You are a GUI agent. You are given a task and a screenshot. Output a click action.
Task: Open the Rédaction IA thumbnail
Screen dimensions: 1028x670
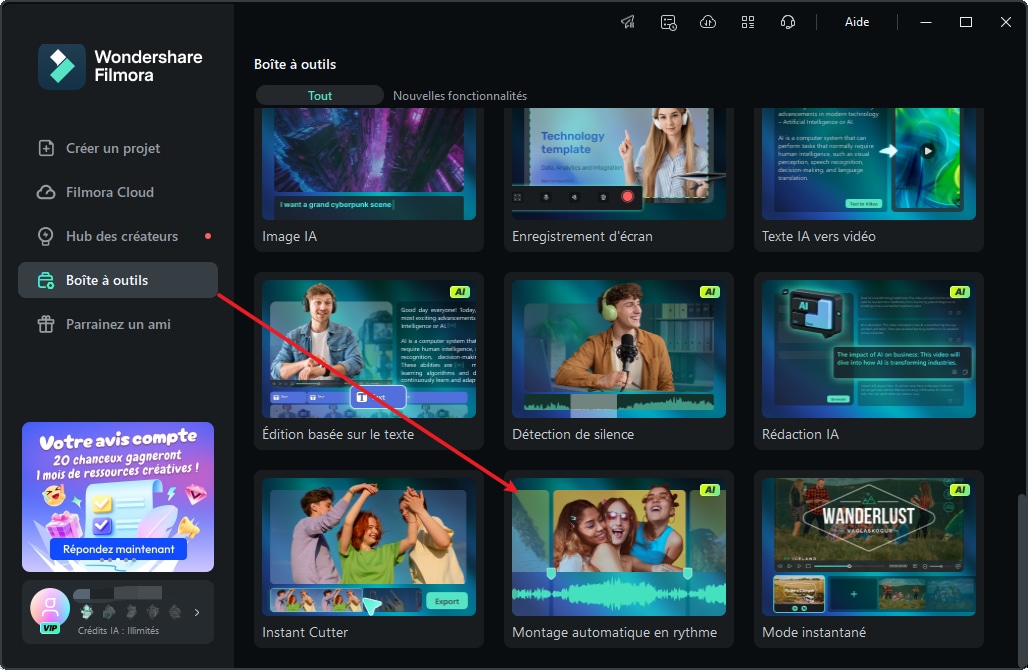pyautogui.click(x=869, y=349)
